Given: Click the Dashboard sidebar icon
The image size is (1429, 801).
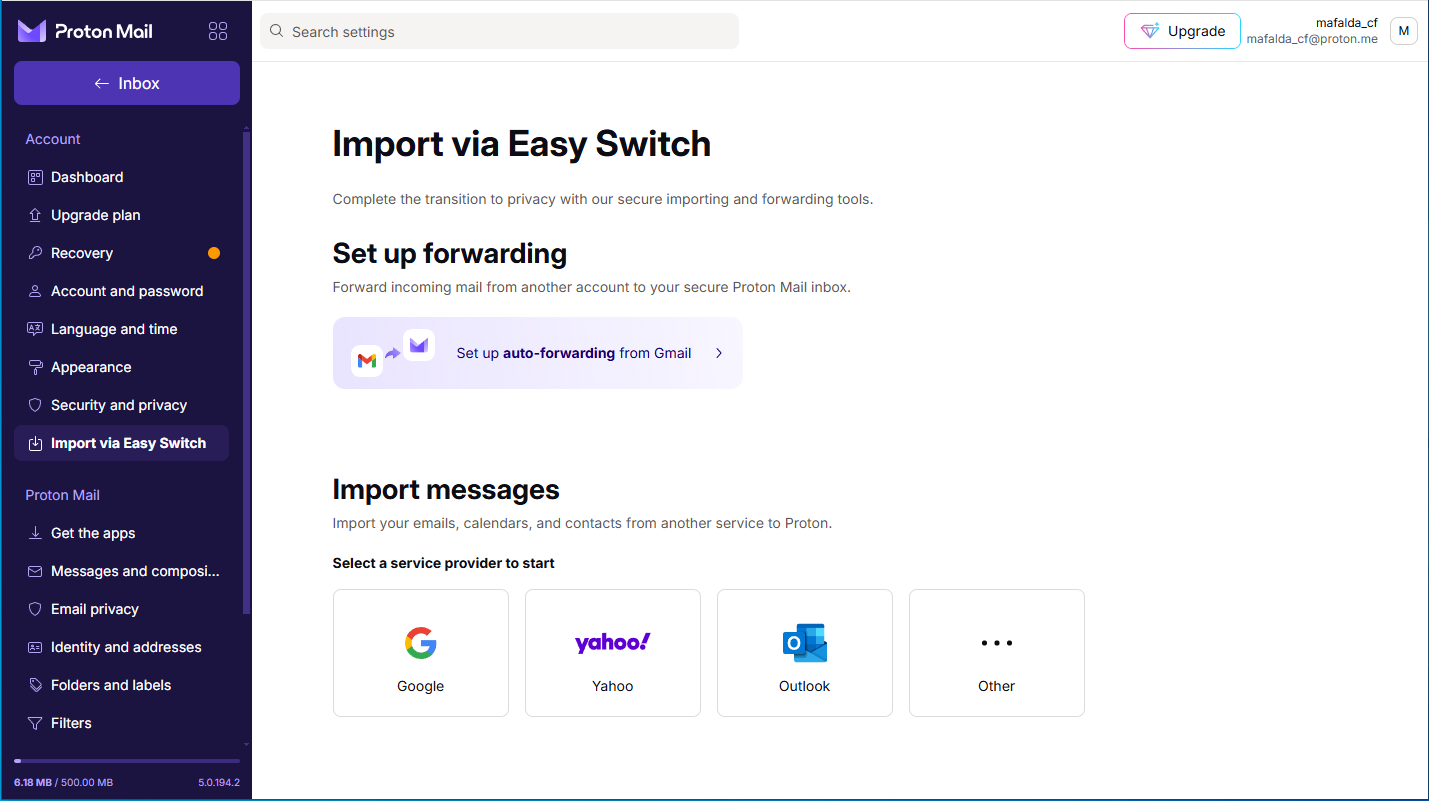Looking at the screenshot, I should pyautogui.click(x=34, y=177).
